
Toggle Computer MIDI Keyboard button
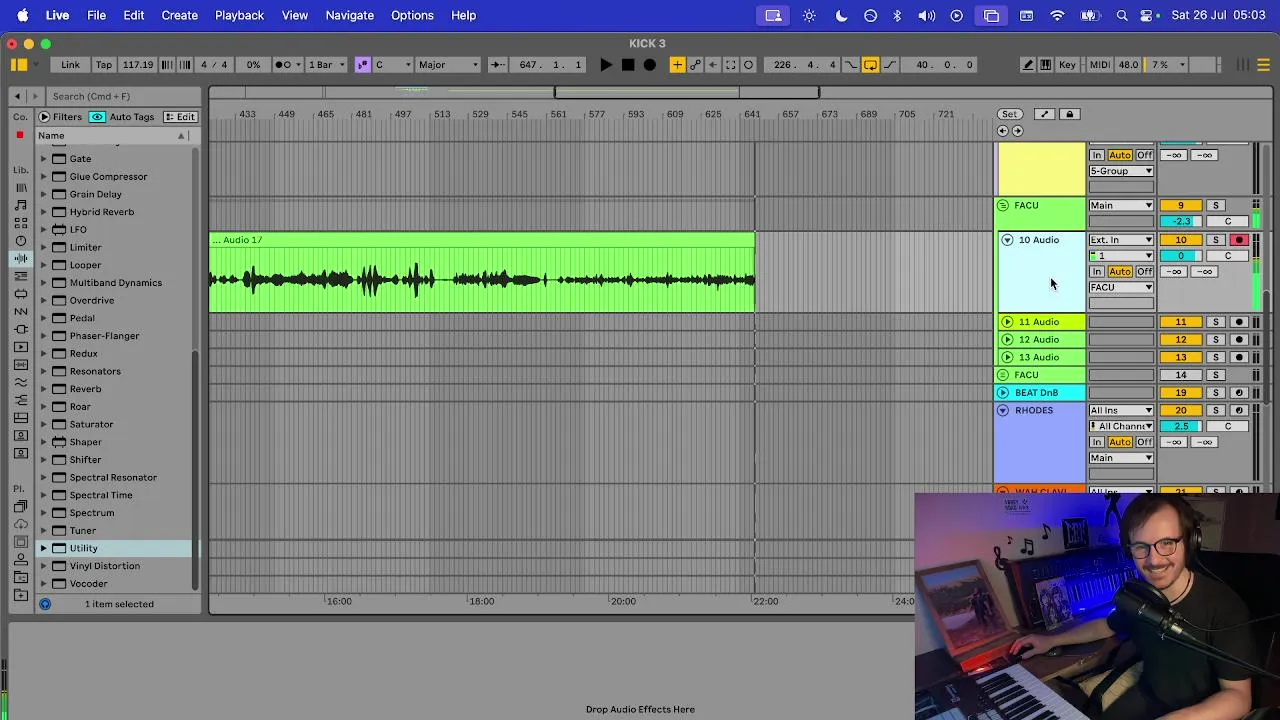[1045, 65]
